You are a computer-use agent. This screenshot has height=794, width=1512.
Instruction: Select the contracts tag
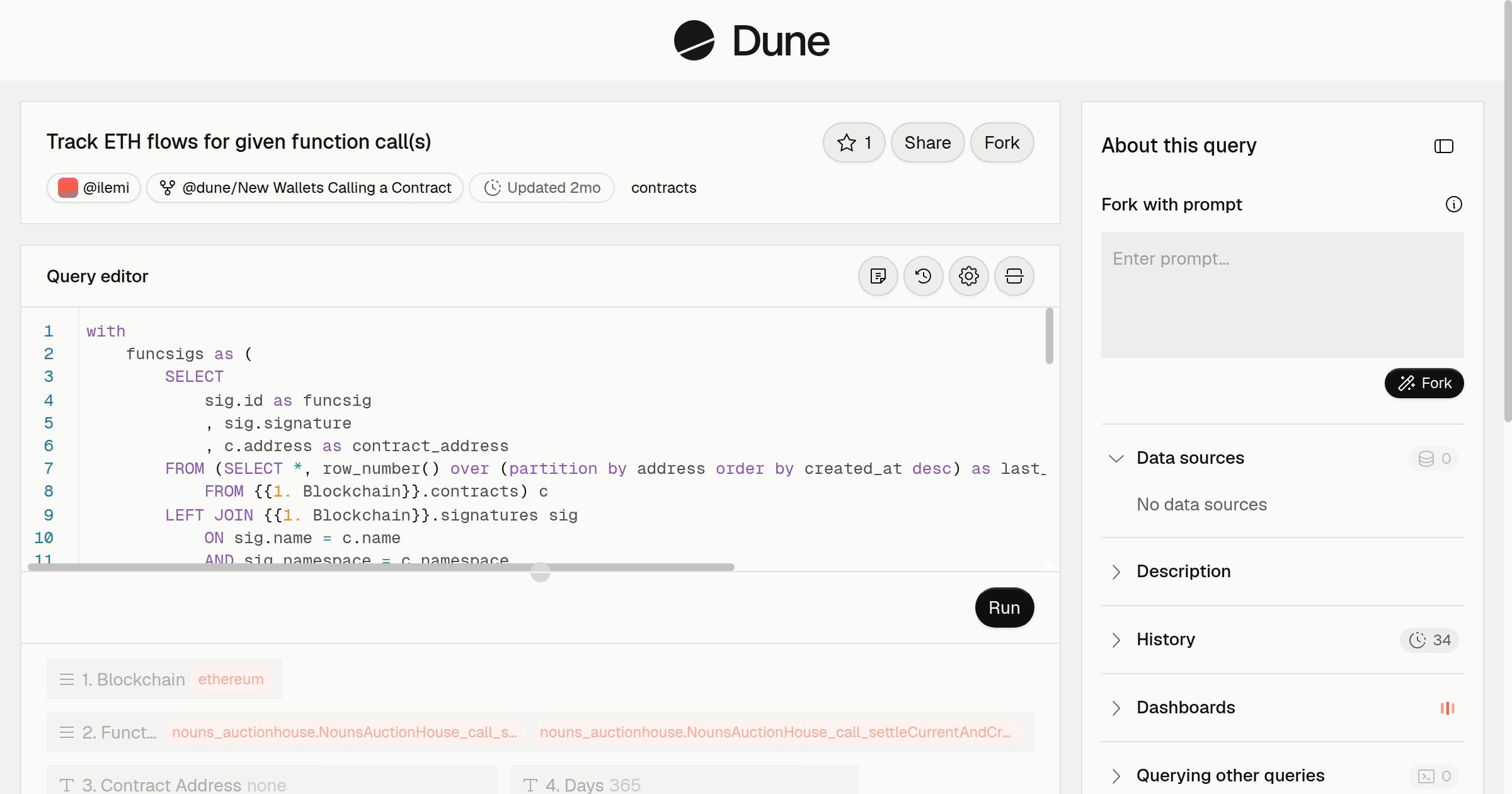663,188
